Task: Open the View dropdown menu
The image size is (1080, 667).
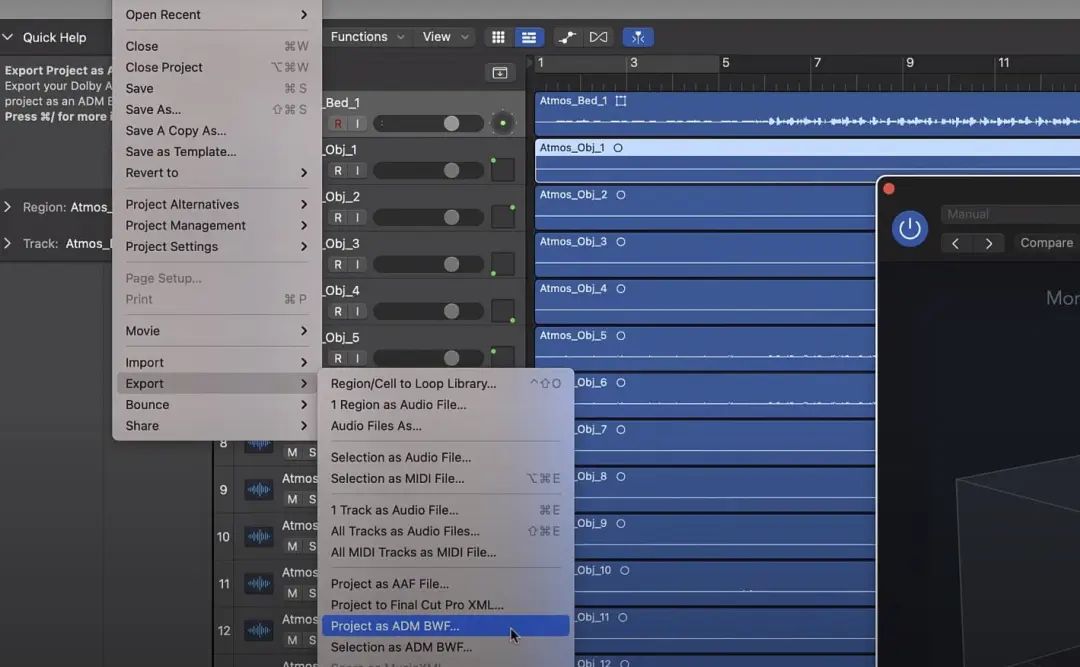Action: point(445,37)
